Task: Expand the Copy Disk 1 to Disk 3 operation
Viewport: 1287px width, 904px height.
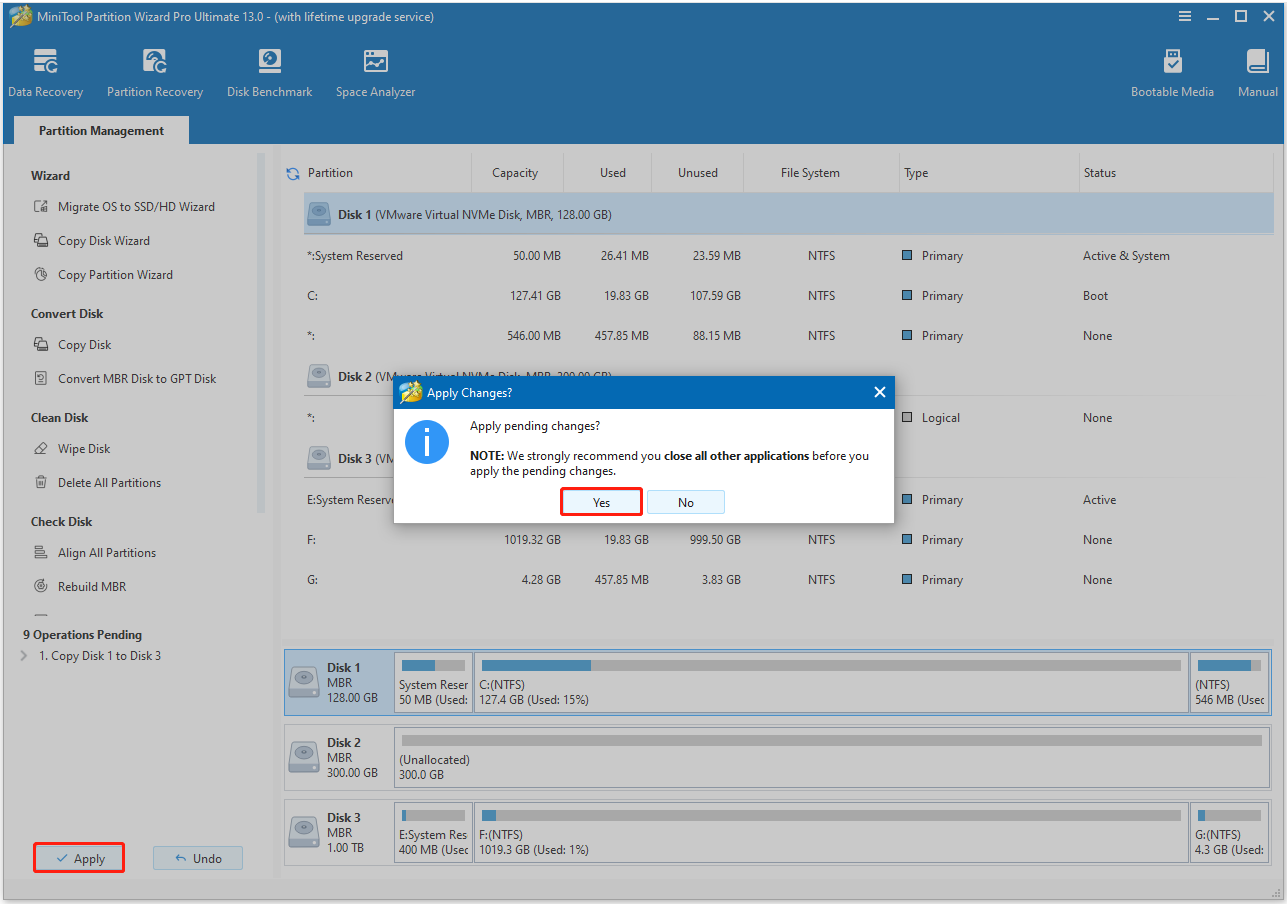Action: coord(22,655)
